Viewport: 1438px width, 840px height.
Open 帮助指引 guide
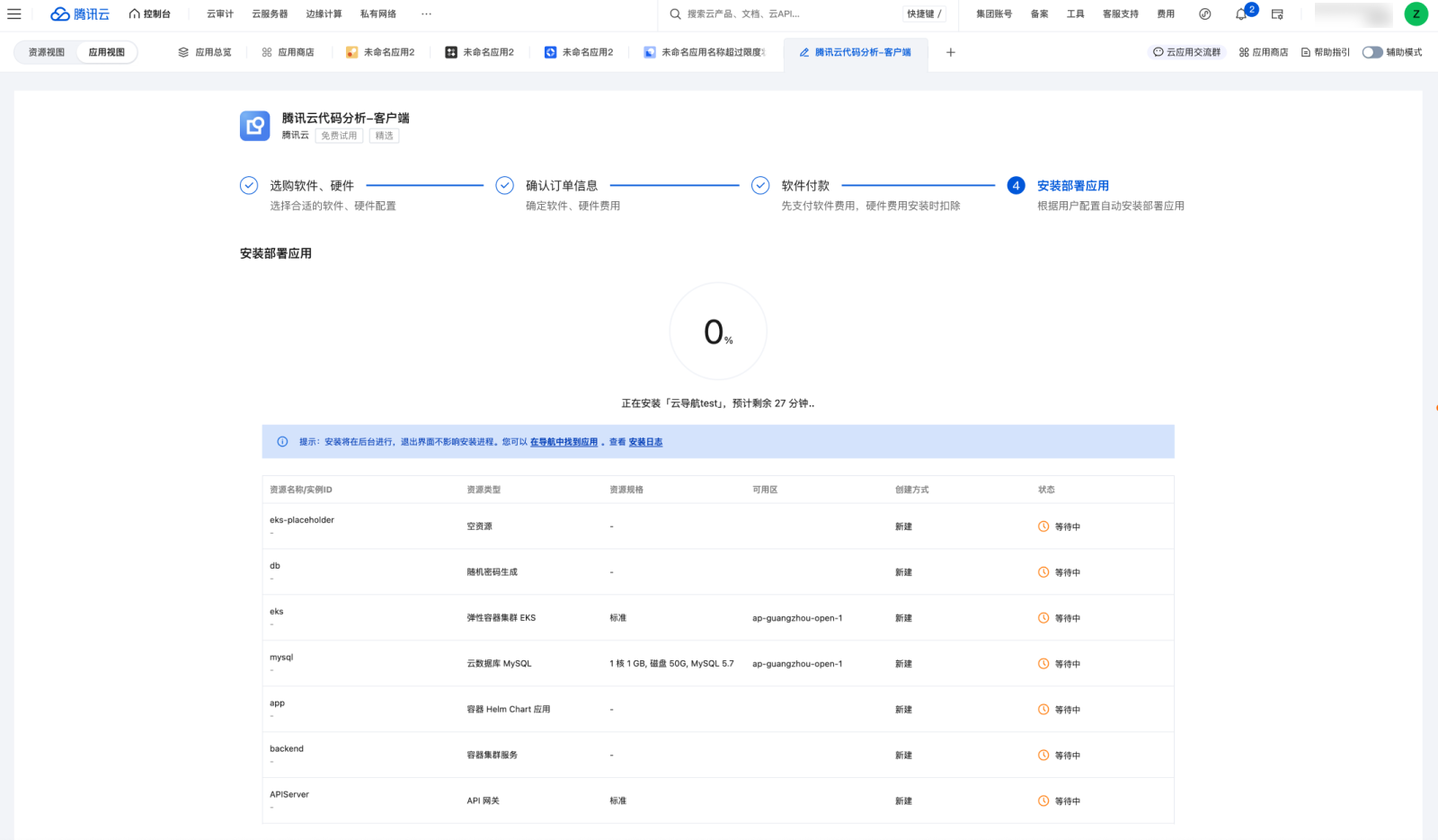pyautogui.click(x=1326, y=52)
